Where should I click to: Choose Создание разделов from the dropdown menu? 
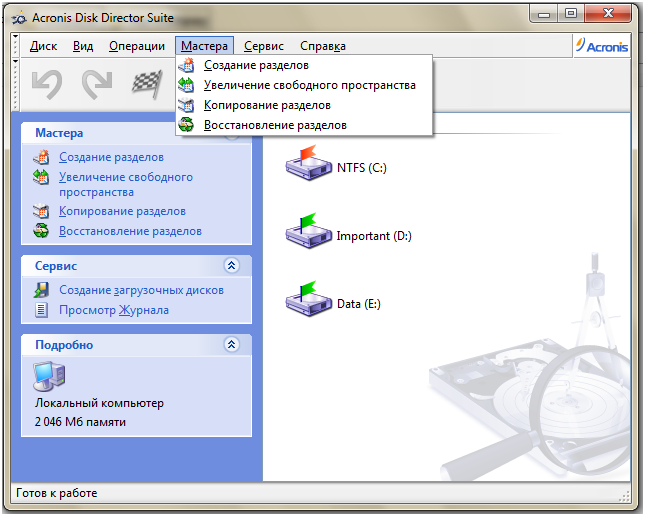pos(256,65)
